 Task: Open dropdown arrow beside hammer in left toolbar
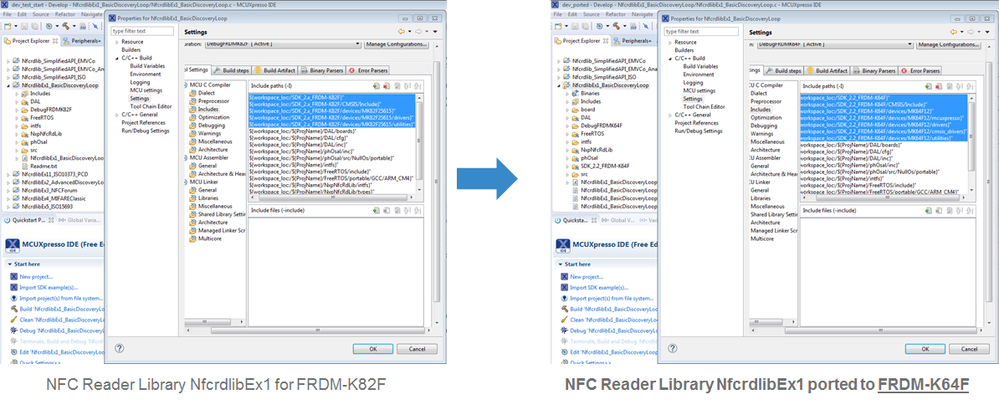coord(73,26)
